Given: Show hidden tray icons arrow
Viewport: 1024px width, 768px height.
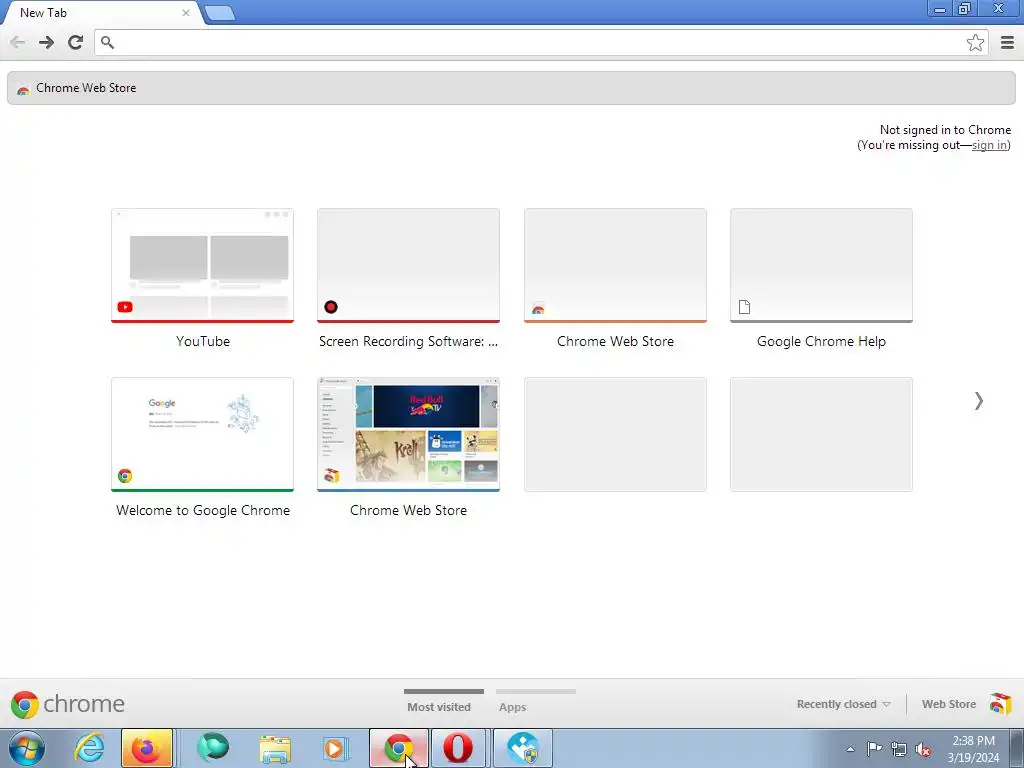Looking at the screenshot, I should [850, 749].
